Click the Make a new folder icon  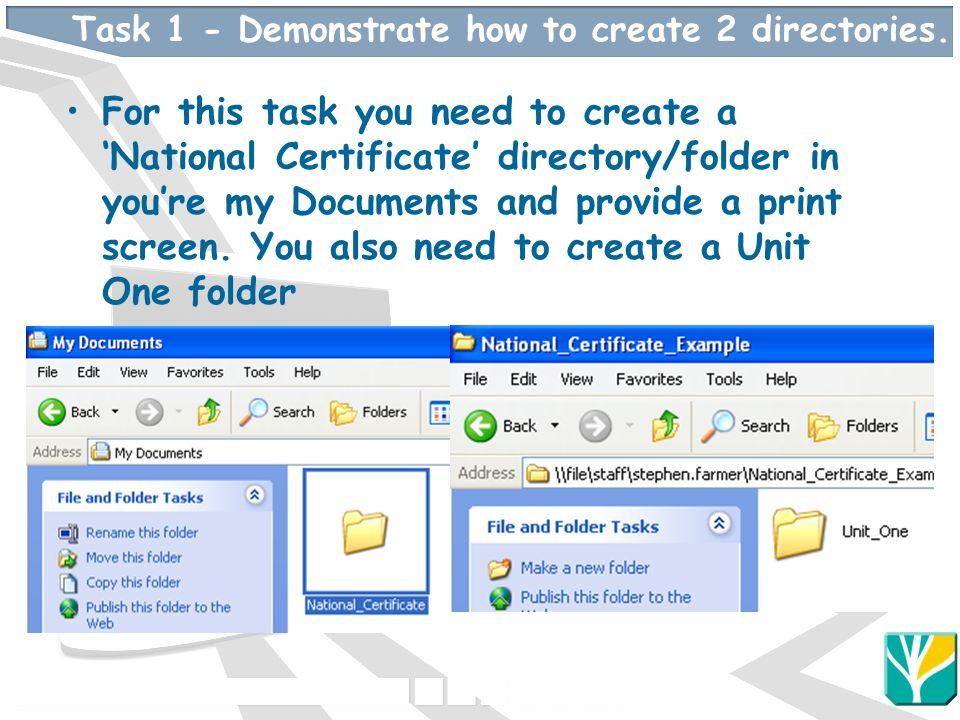pyautogui.click(x=500, y=569)
